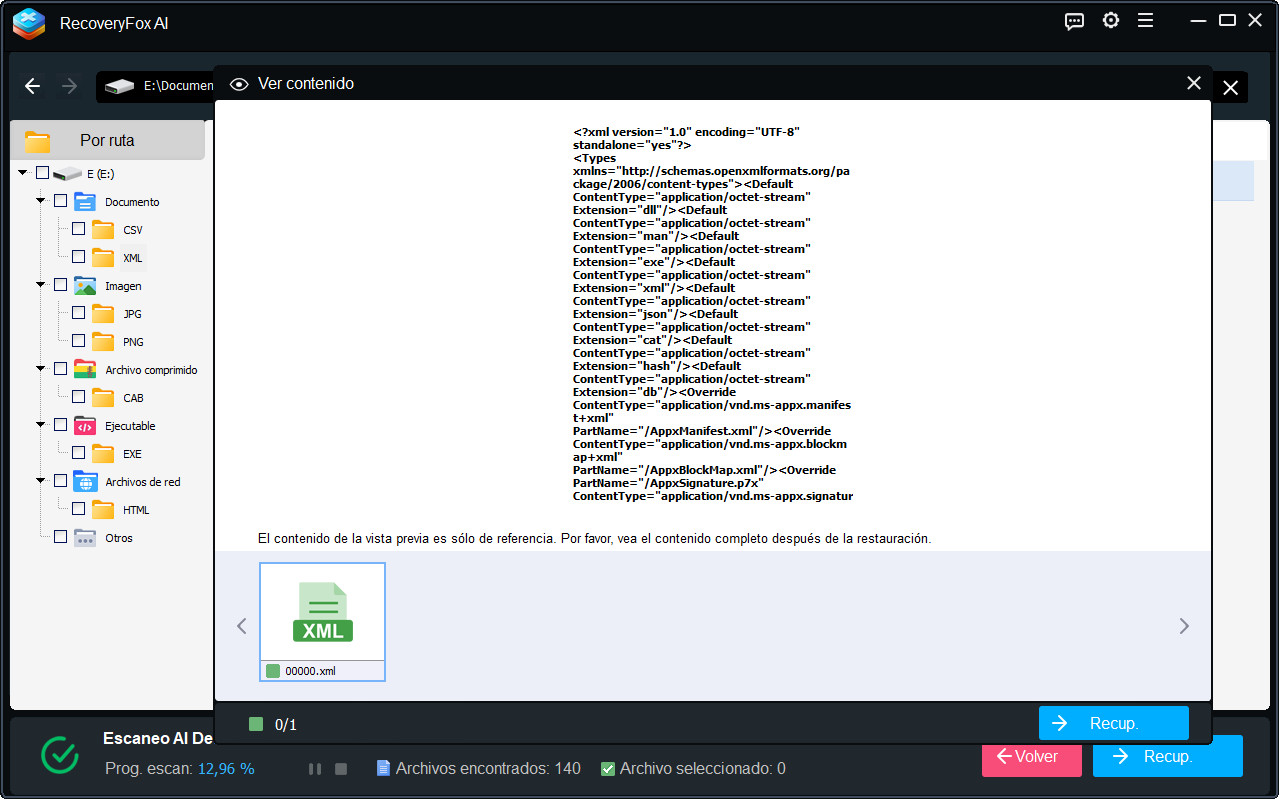Click the Archivo comprimido icon
Screen dimensions: 1279x799
tap(84, 368)
